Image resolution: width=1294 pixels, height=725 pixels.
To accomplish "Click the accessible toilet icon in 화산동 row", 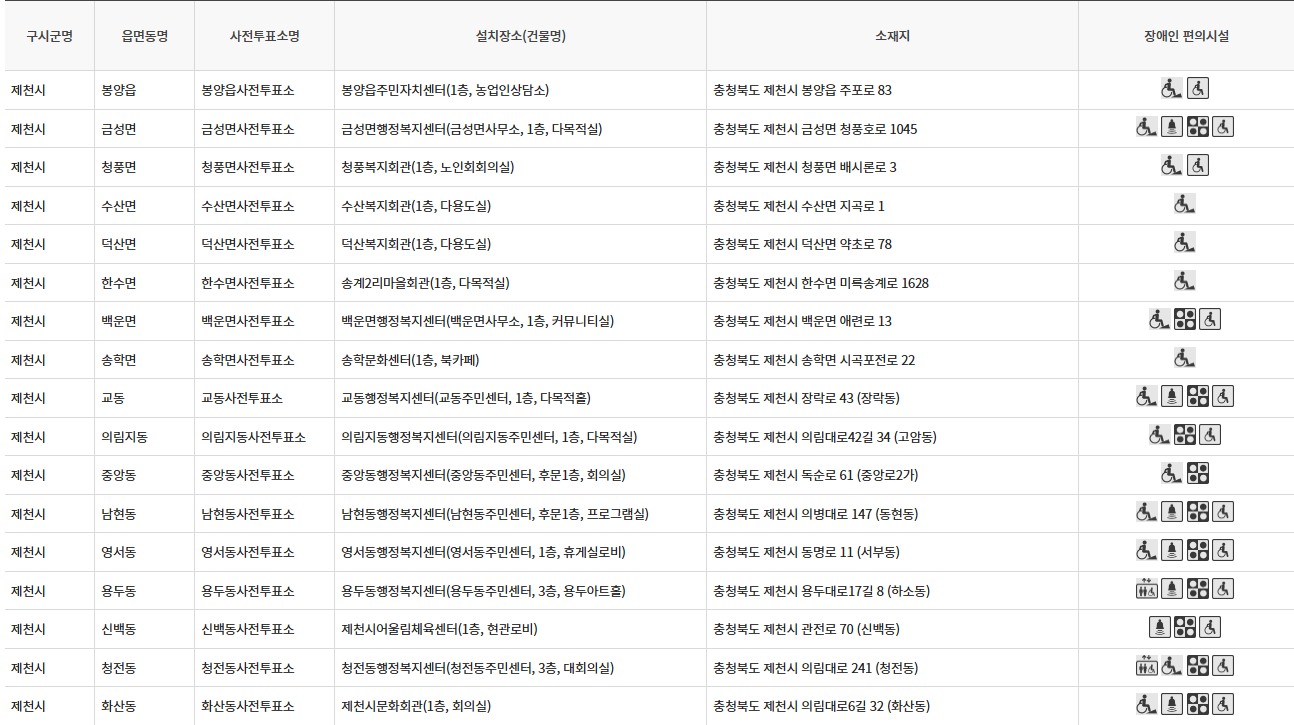I will (1222, 705).
